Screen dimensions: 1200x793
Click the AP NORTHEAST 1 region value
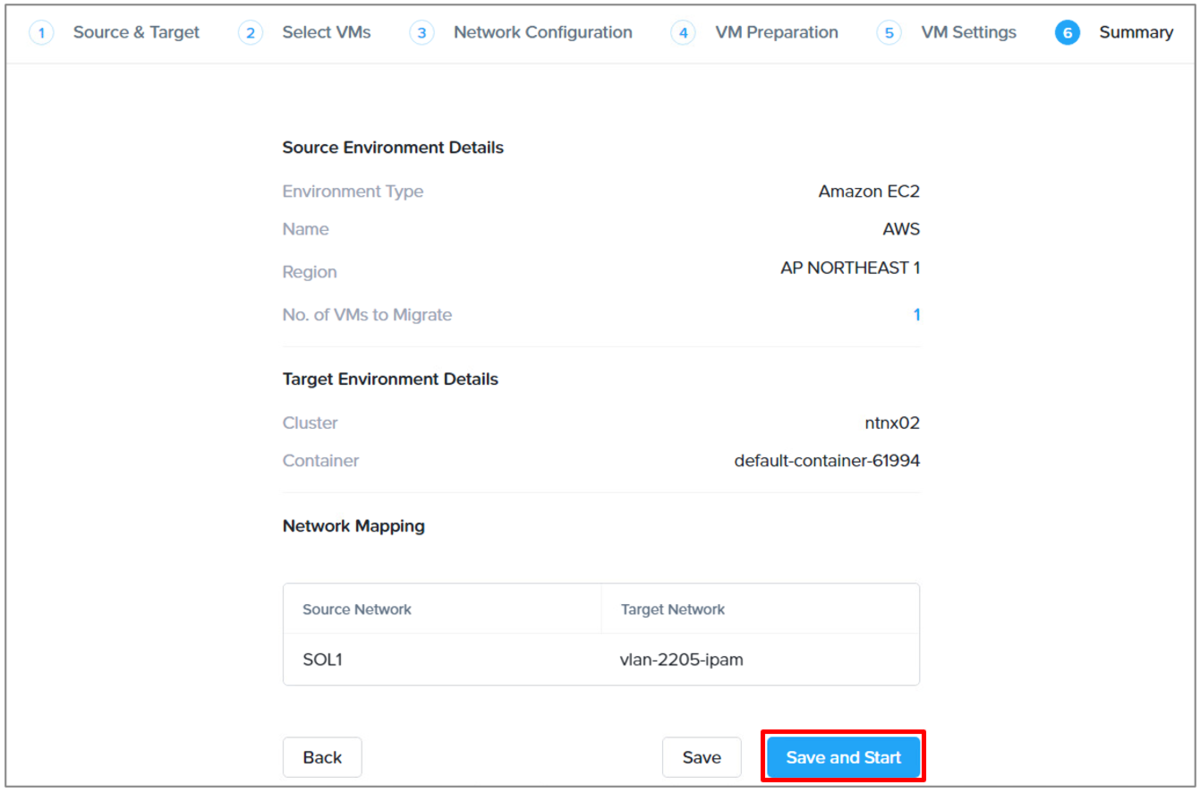pyautogui.click(x=850, y=268)
